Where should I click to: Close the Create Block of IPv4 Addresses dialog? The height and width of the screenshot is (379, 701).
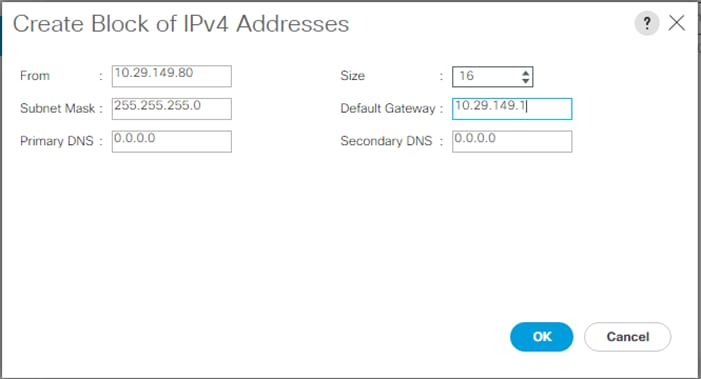(676, 23)
